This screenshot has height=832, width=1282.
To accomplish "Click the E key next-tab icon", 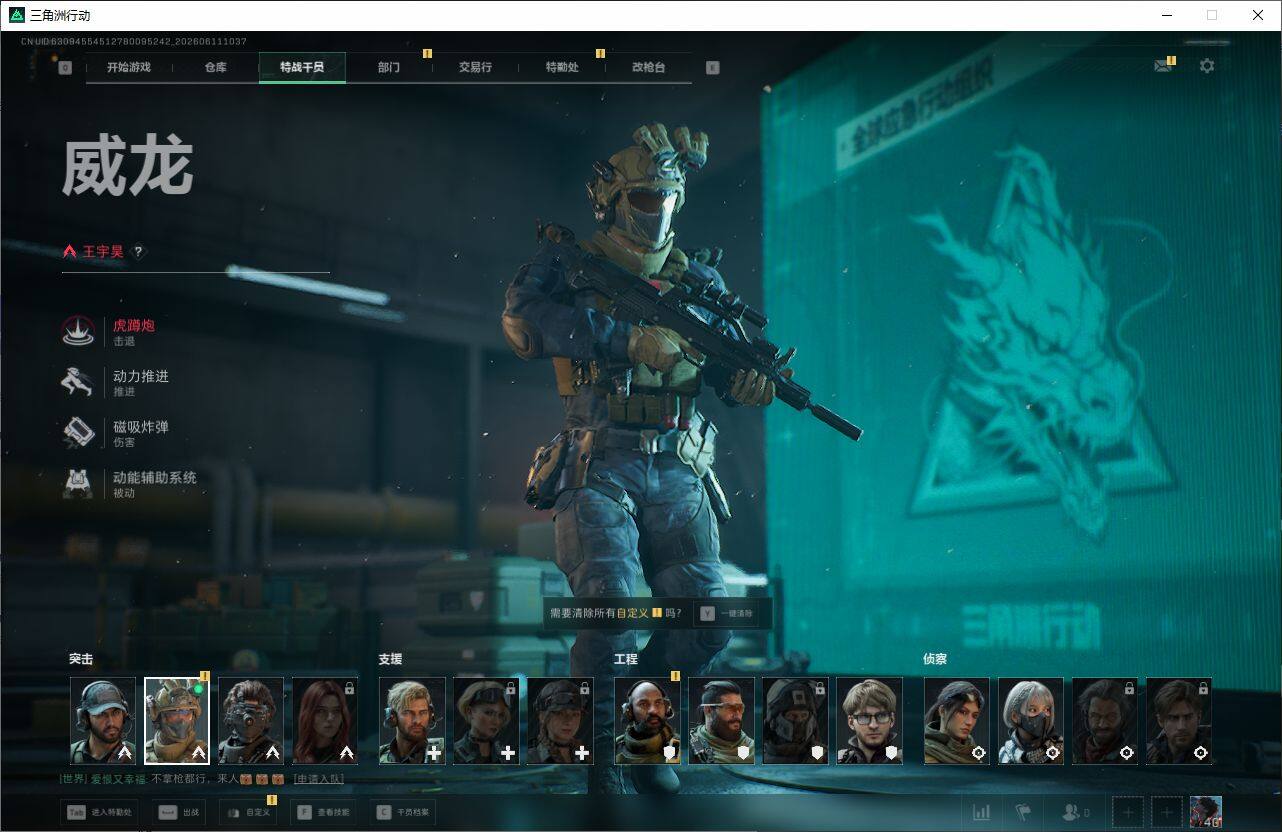I will 712,68.
